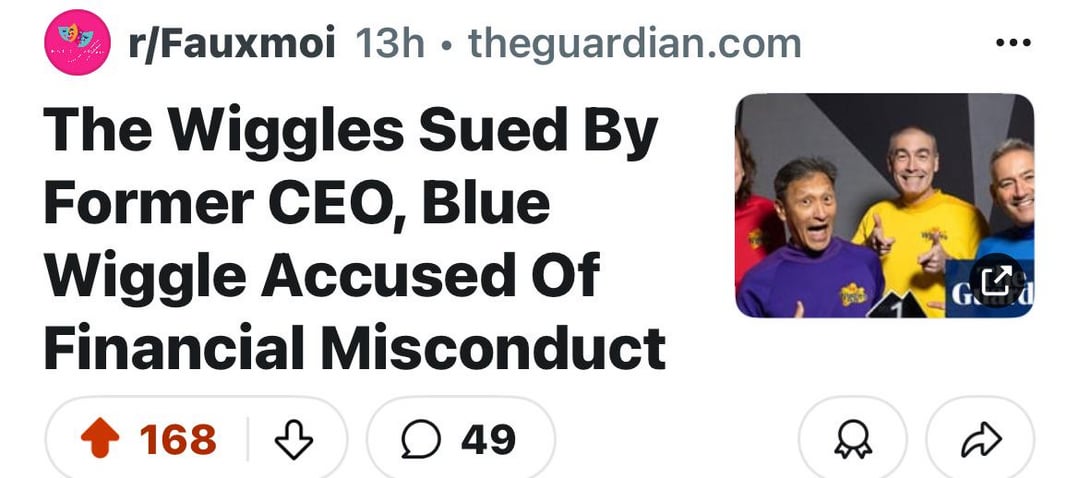This screenshot has width=1080, height=478.
Task: Downvote the Wiggles post
Action: tap(294, 440)
